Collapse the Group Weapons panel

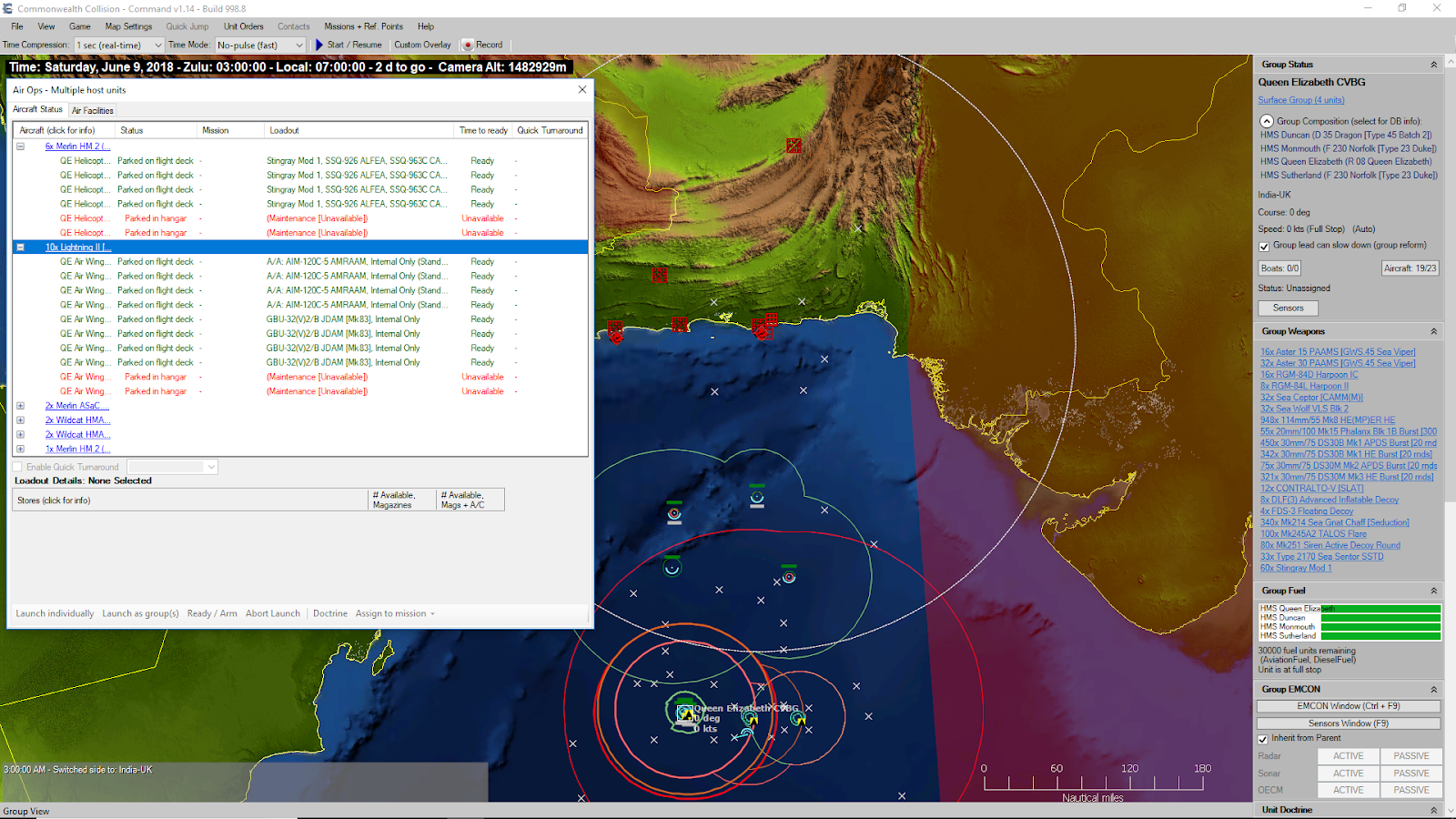pos(1434,331)
